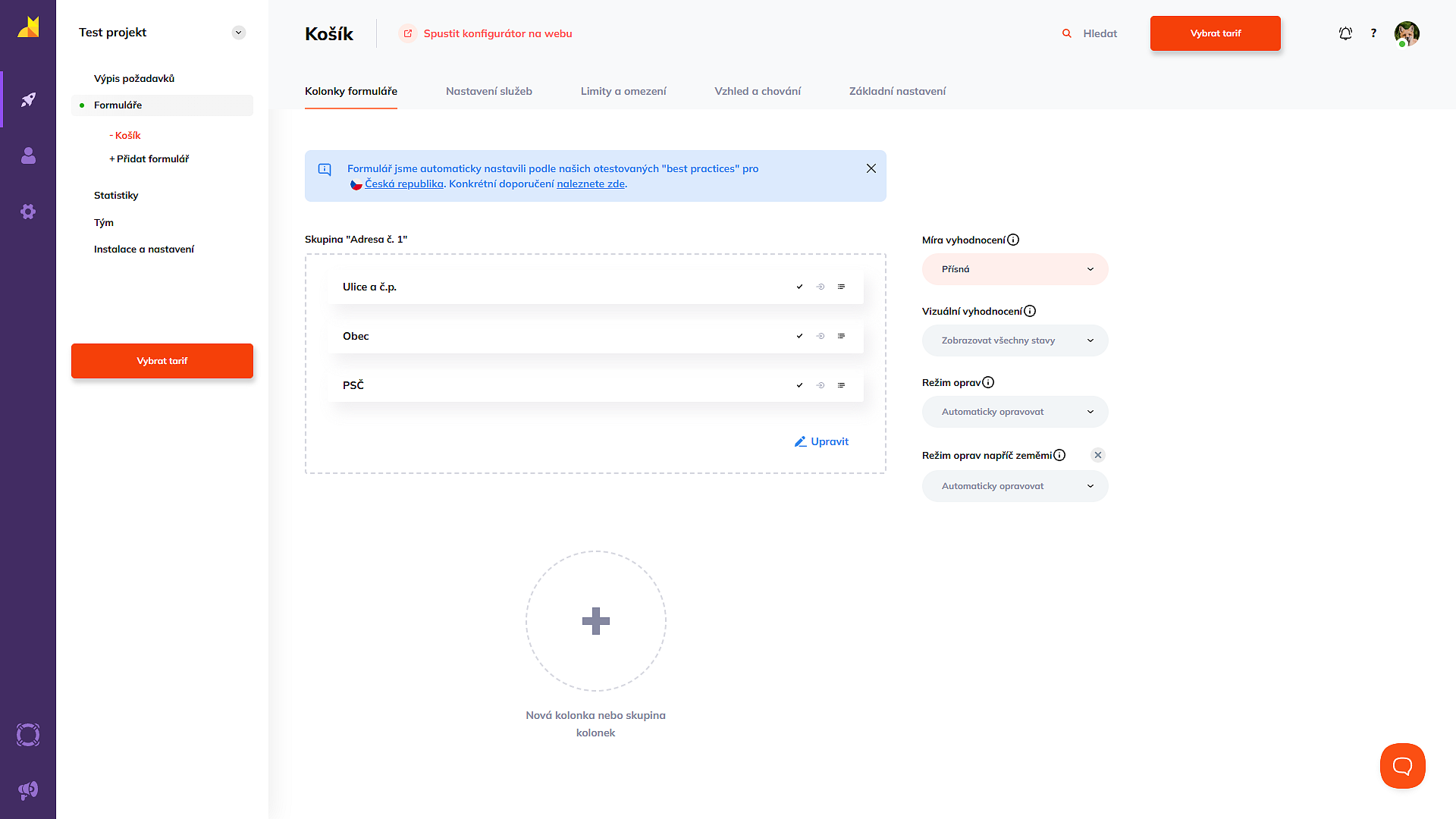Click the megaphone icon in the sidebar

(x=28, y=790)
